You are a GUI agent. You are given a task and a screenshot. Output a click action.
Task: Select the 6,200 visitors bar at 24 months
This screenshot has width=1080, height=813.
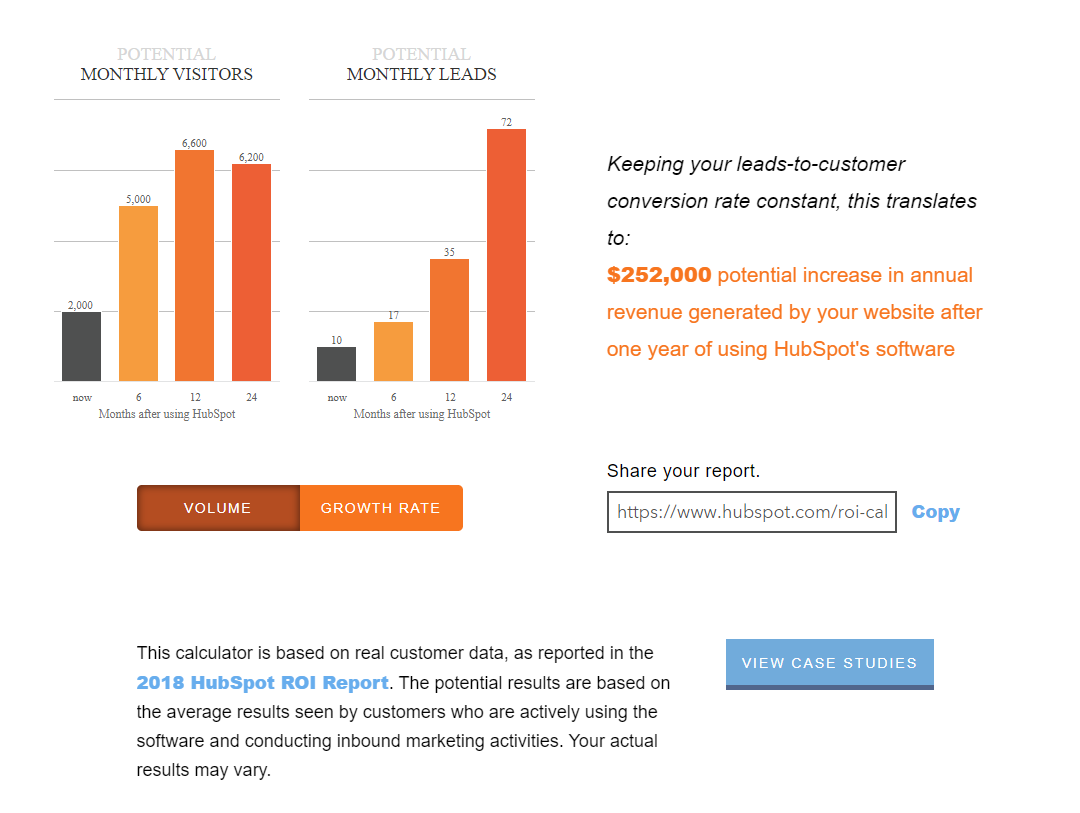click(x=251, y=272)
